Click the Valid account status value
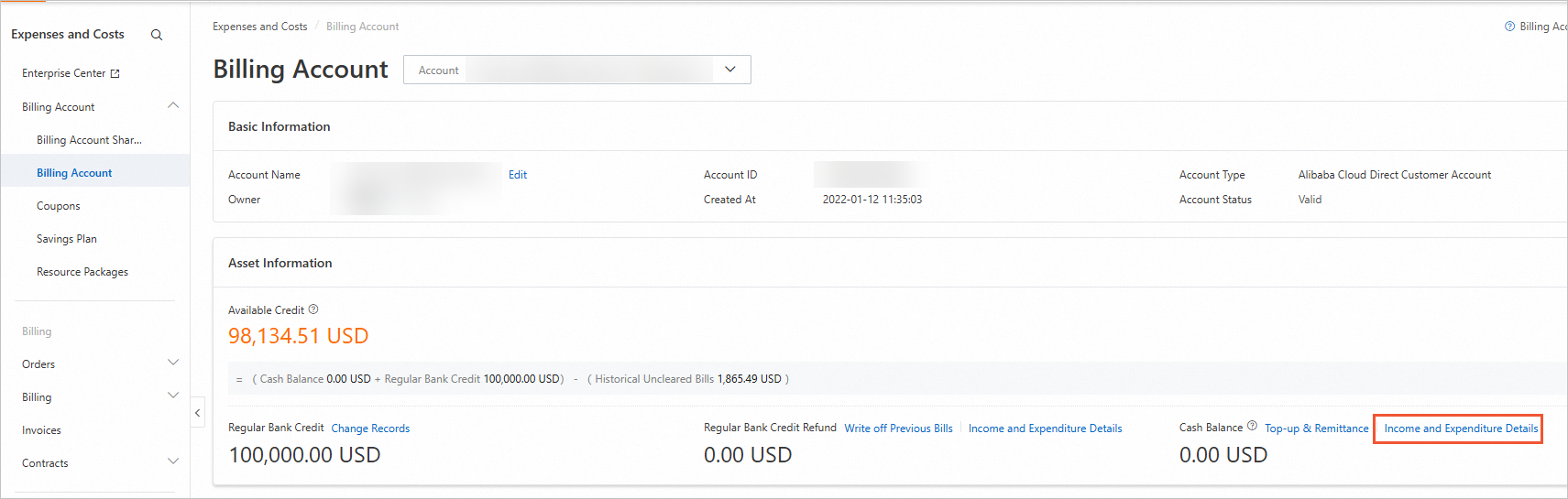 point(1310,200)
